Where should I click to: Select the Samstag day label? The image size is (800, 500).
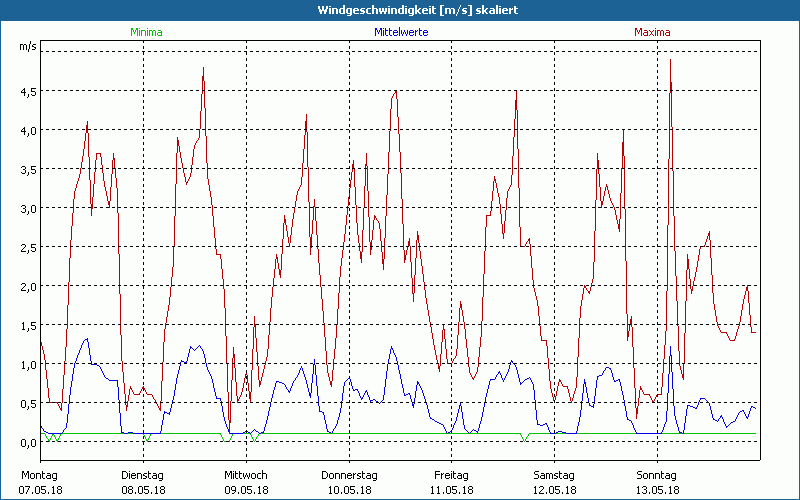[x=554, y=475]
